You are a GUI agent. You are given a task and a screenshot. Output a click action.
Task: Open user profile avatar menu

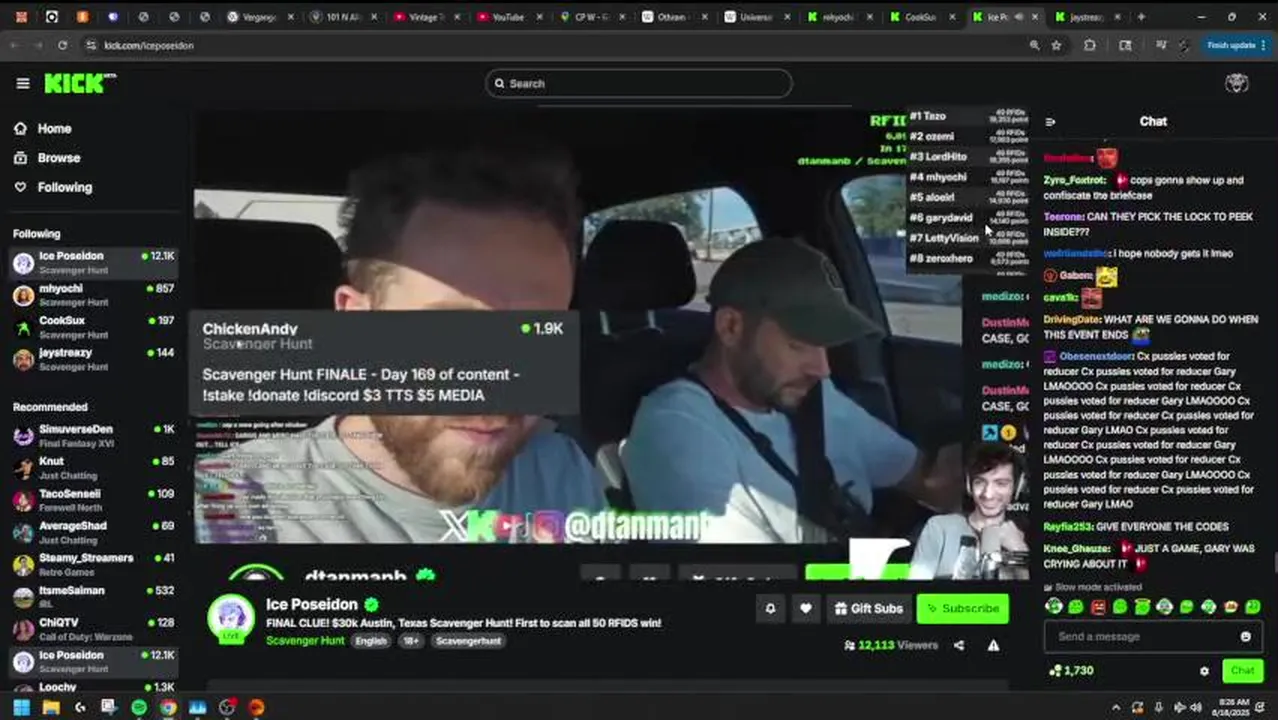pyautogui.click(x=1237, y=84)
